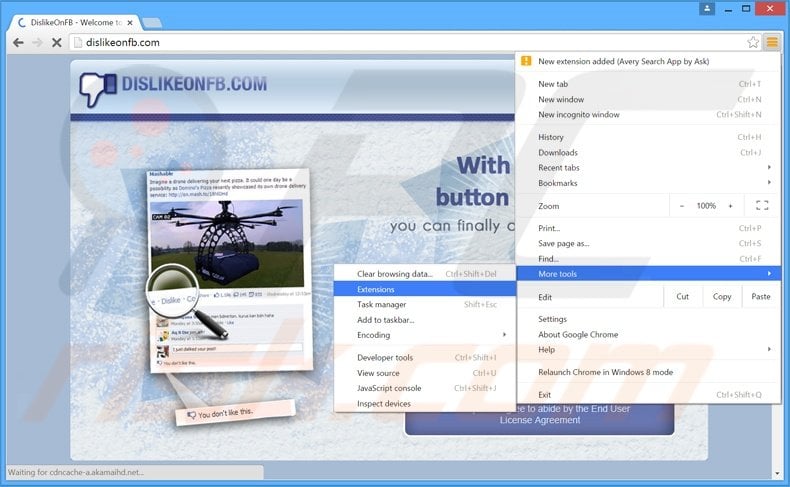The height and width of the screenshot is (487, 790).
Task: Select View source in submenu
Action: click(425, 373)
